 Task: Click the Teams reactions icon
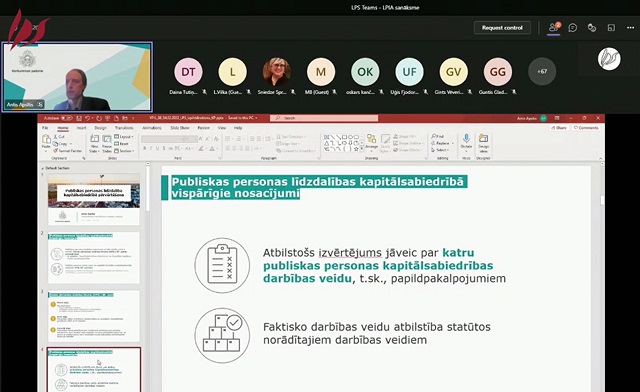pyautogui.click(x=592, y=28)
